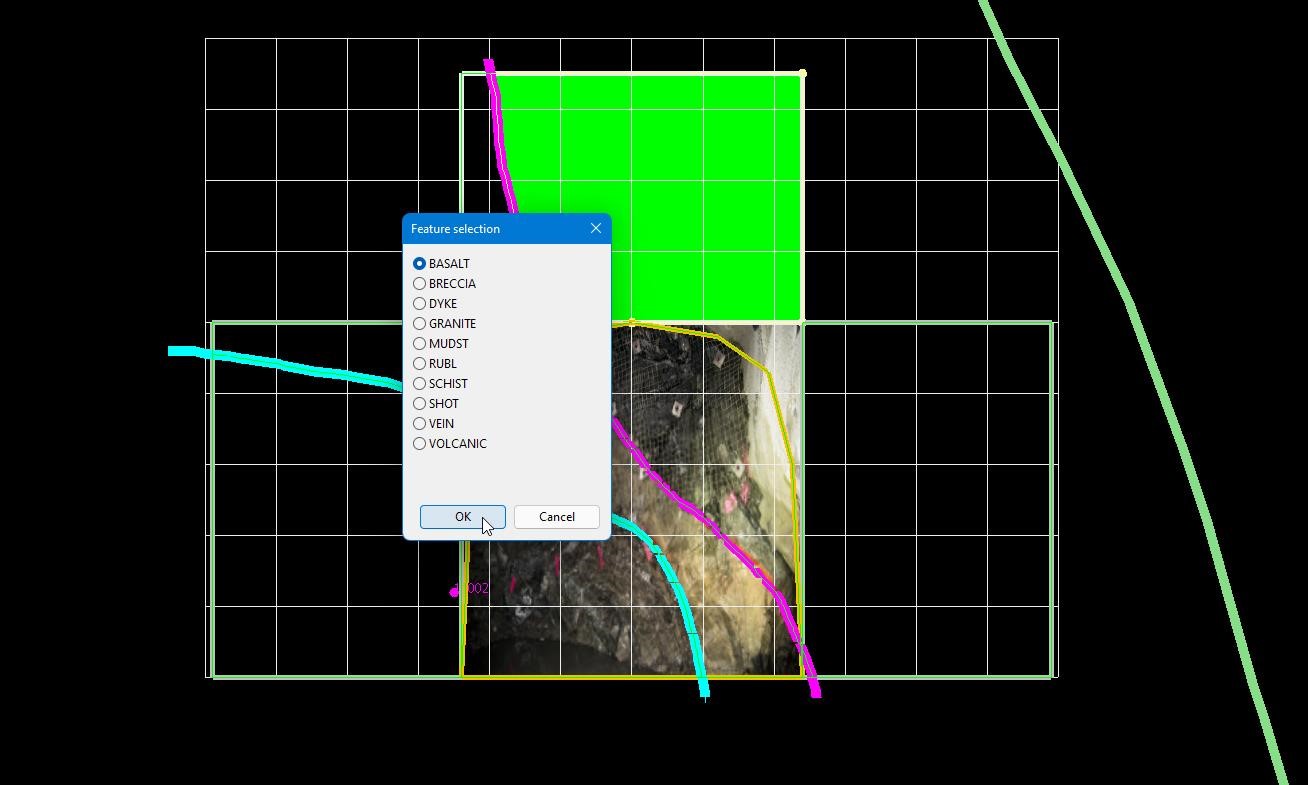
Task: Choose BRECCIA in the feature list
Action: click(420, 284)
